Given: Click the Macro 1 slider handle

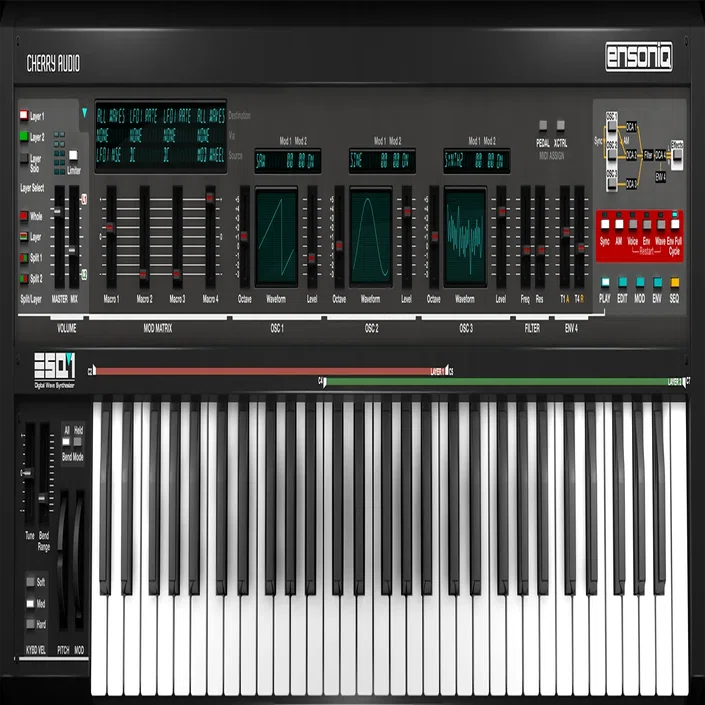Looking at the screenshot, I should click(x=110, y=227).
